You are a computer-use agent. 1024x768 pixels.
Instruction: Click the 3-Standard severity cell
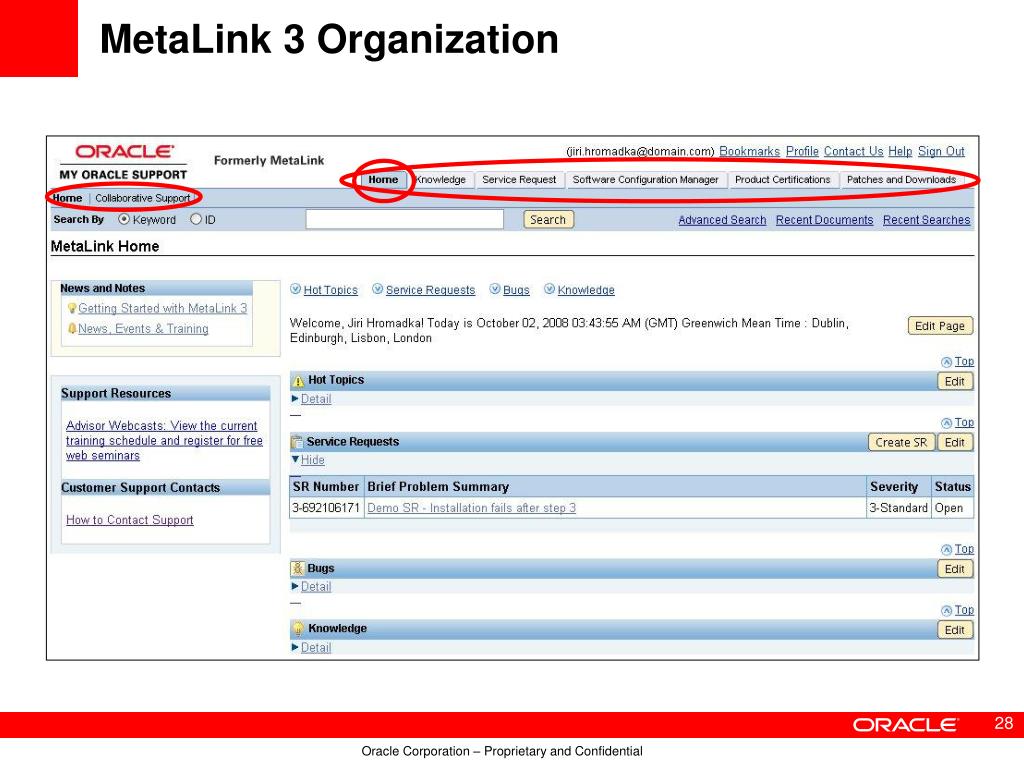coord(899,507)
